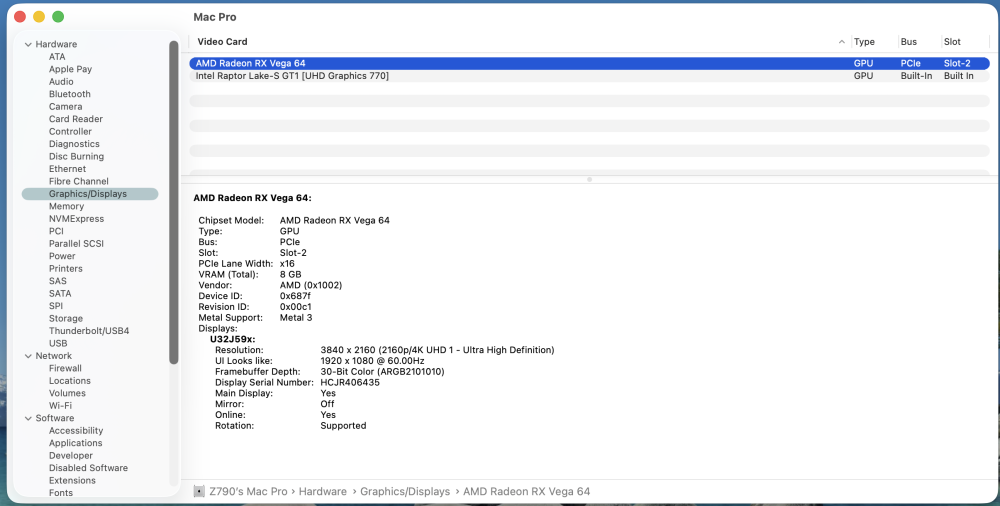Click Hardware in the path bar
The height and width of the screenshot is (506, 1000).
click(x=323, y=491)
